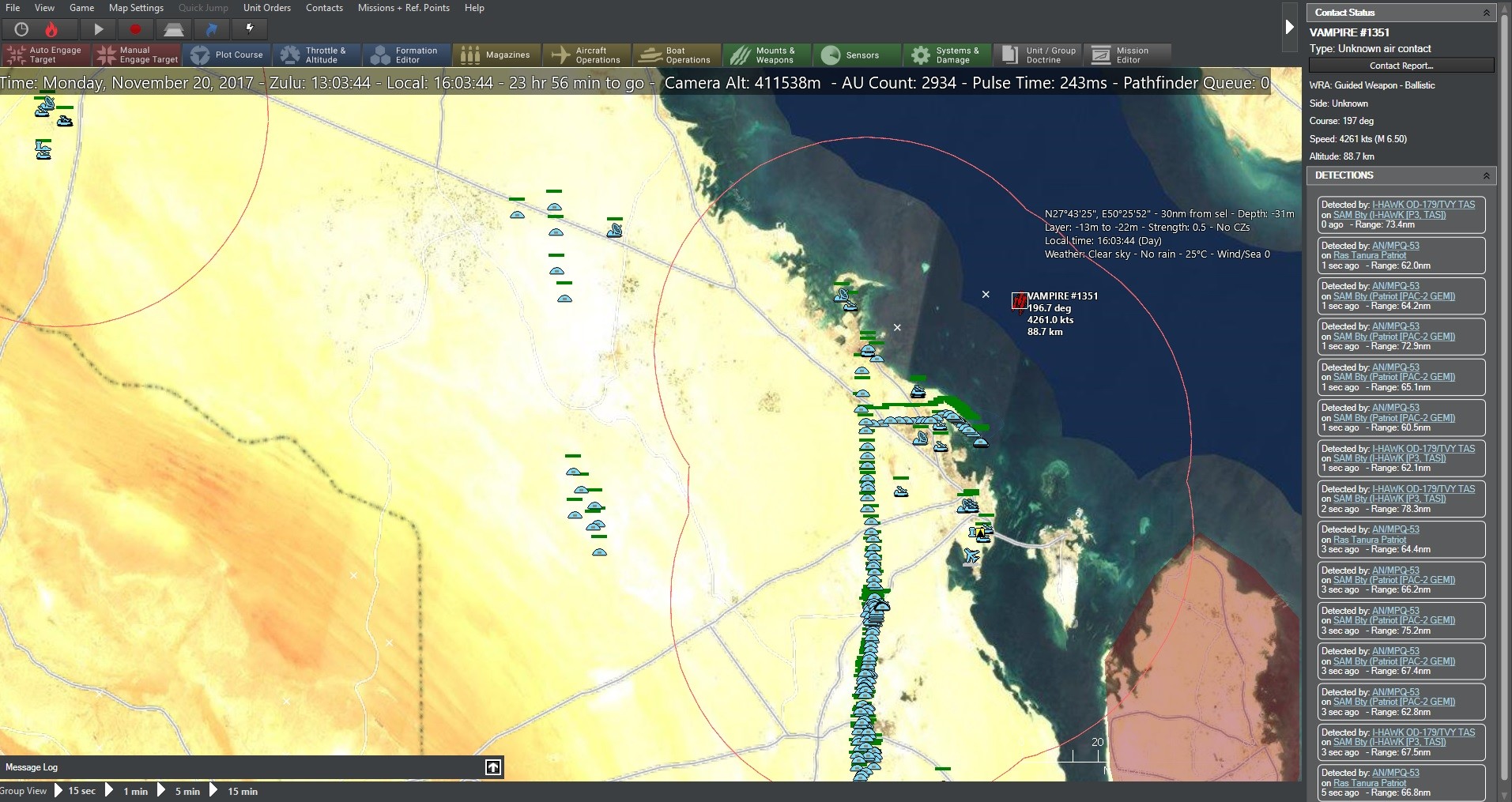Open the Map Settings menu

(135, 8)
